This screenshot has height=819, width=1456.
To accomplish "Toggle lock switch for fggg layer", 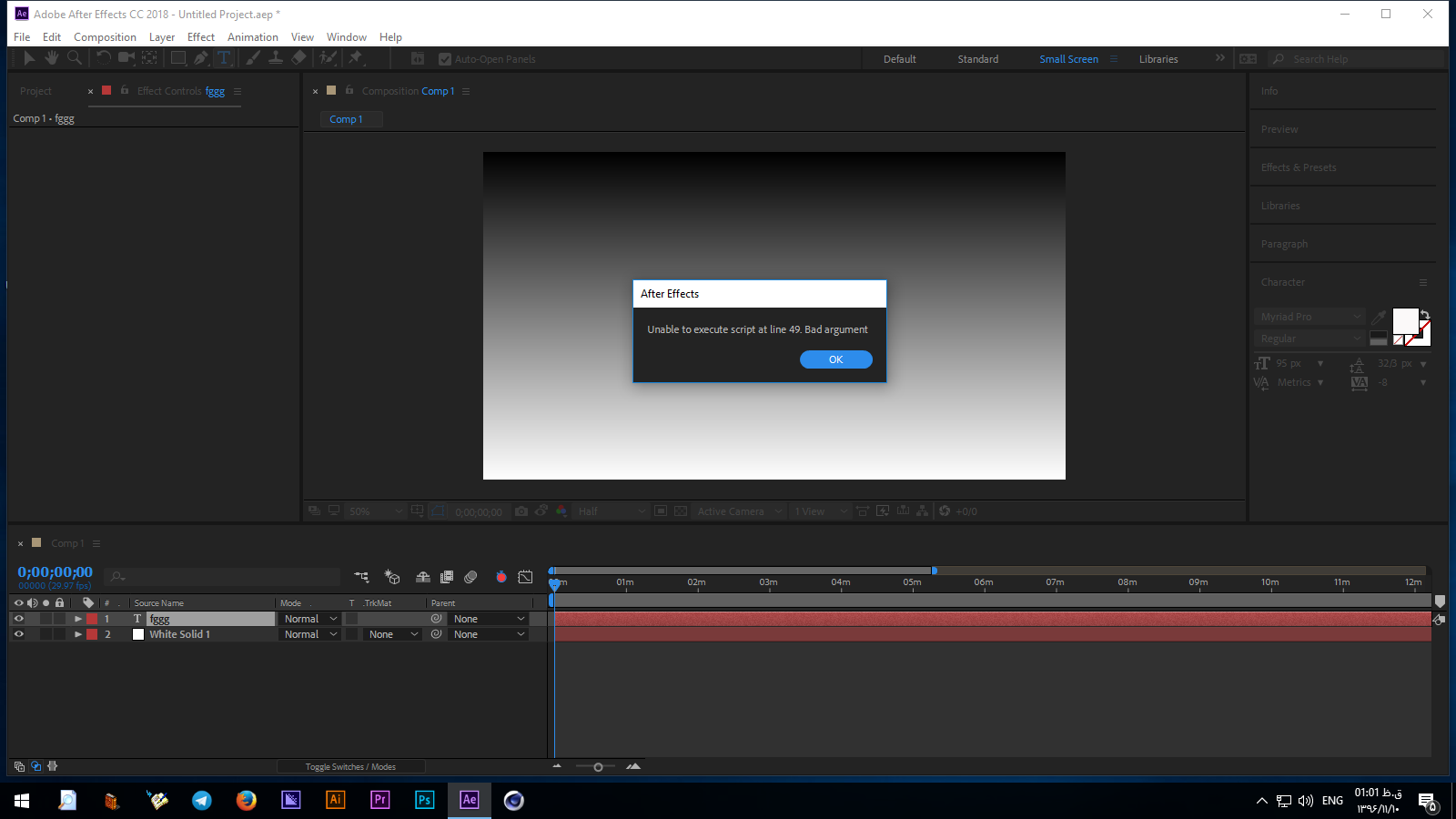I will pyautogui.click(x=59, y=619).
